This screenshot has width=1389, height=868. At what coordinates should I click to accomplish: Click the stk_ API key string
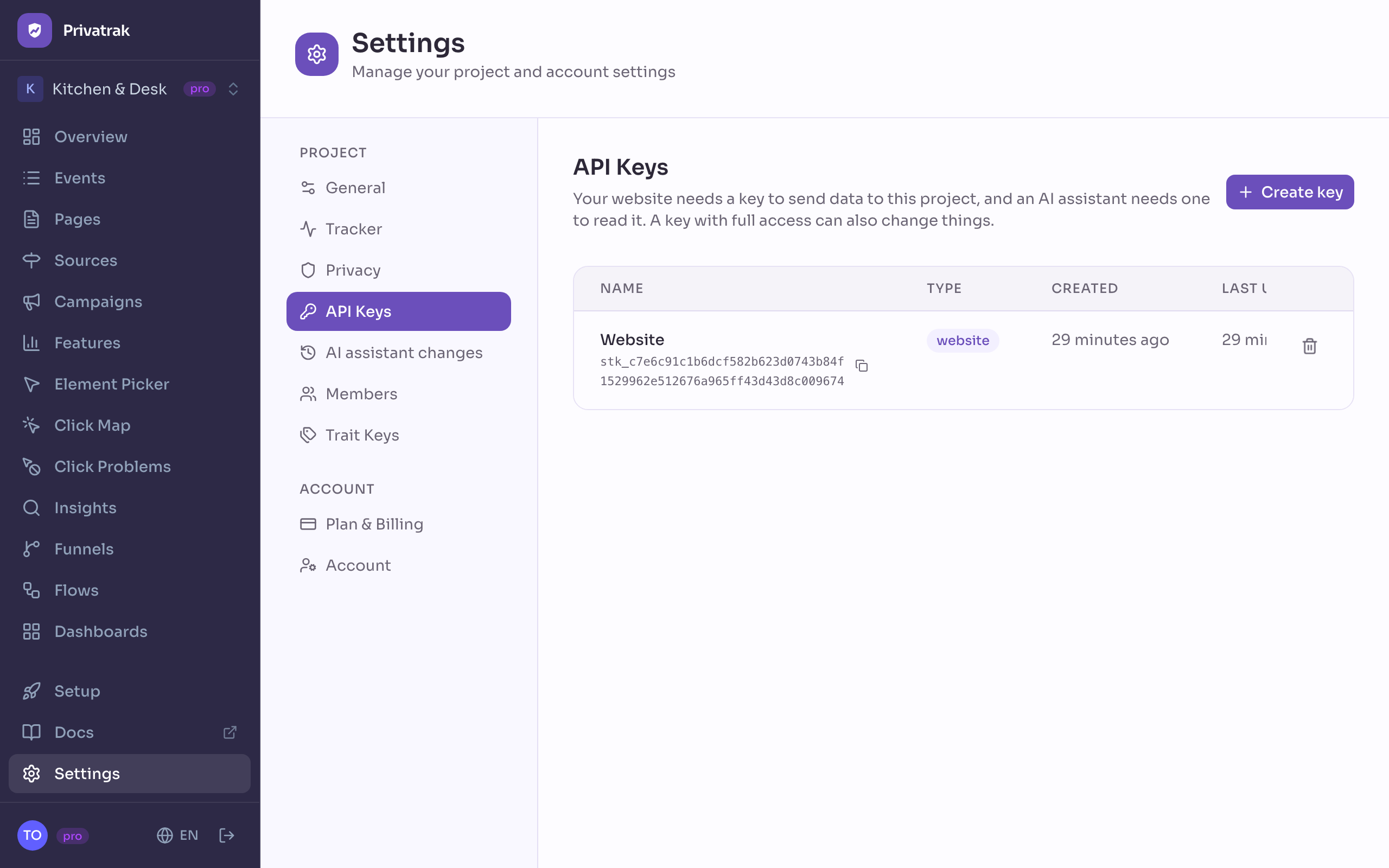[722, 372]
